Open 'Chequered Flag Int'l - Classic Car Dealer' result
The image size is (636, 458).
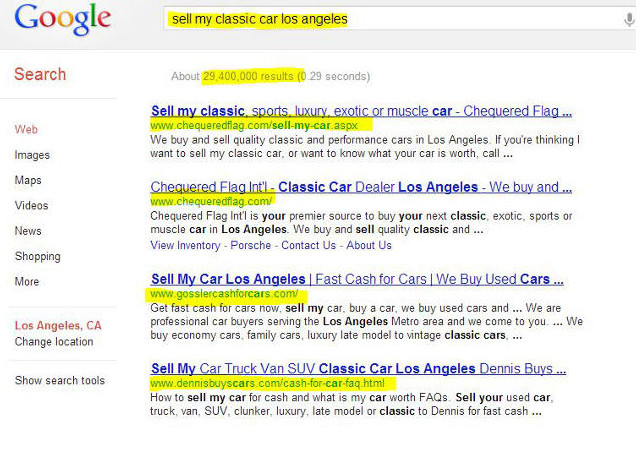361,187
